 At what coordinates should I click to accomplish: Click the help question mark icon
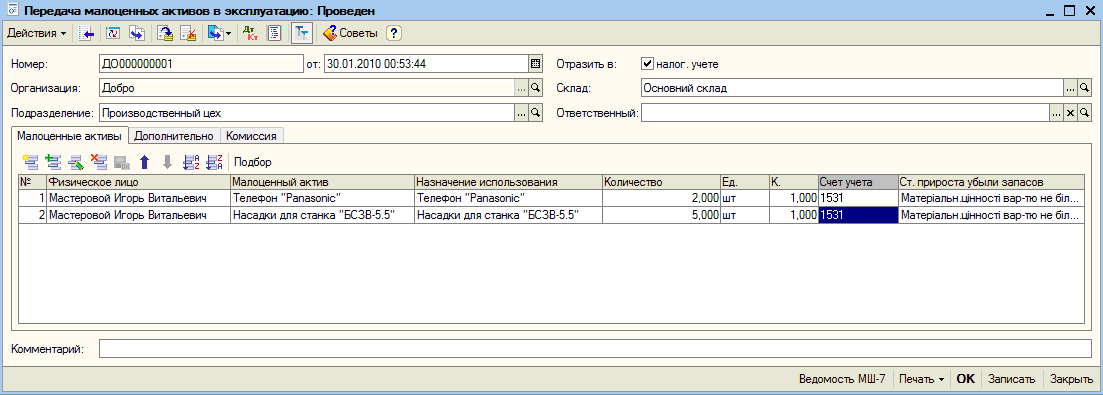pyautogui.click(x=393, y=33)
